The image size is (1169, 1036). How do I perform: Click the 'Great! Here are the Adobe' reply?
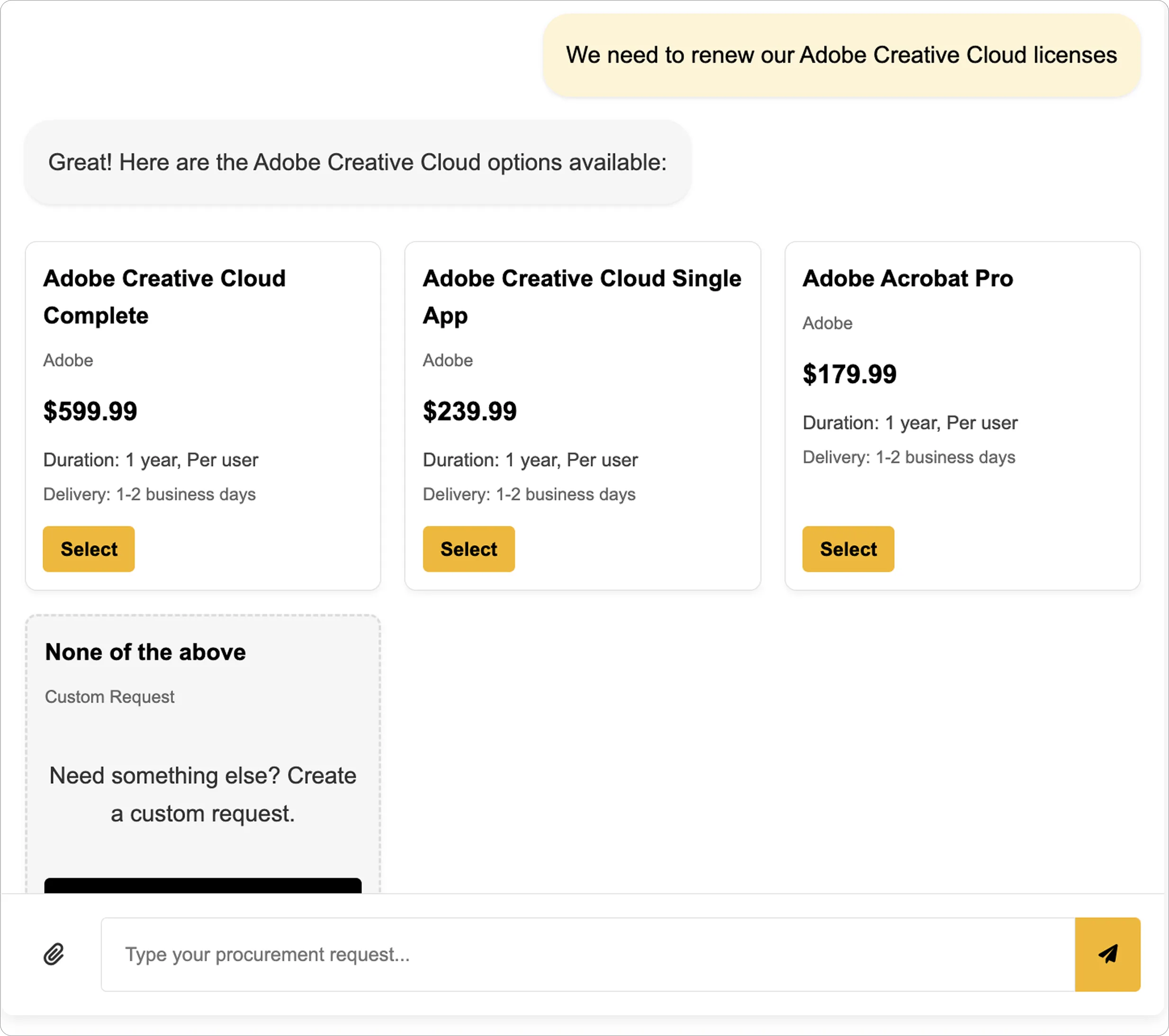(x=358, y=162)
